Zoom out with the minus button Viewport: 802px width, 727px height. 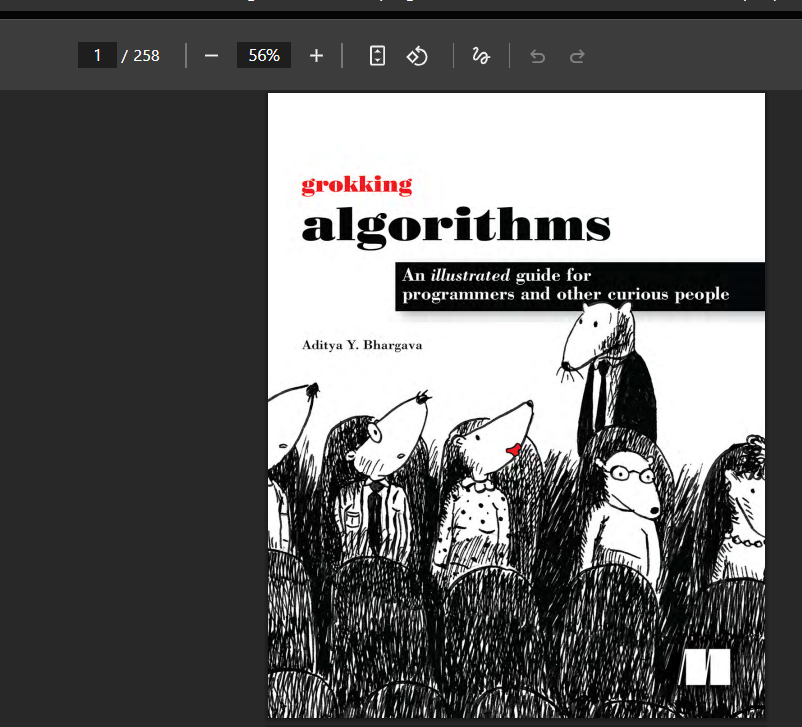pyautogui.click(x=211, y=56)
